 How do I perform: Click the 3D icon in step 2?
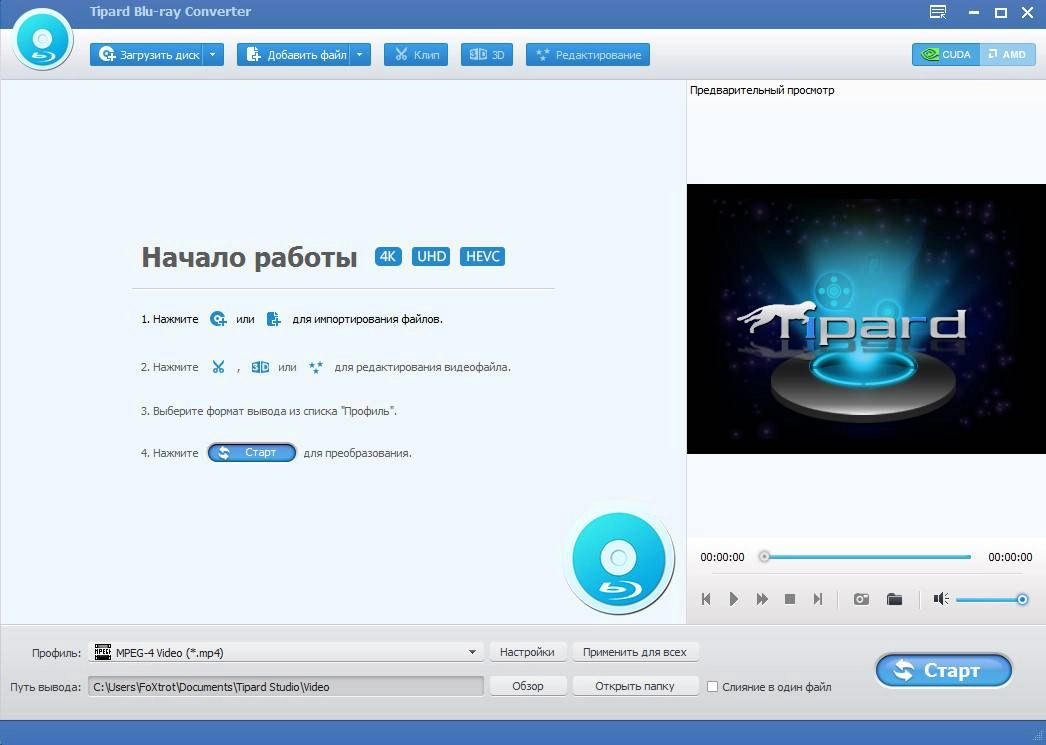pyautogui.click(x=260, y=367)
